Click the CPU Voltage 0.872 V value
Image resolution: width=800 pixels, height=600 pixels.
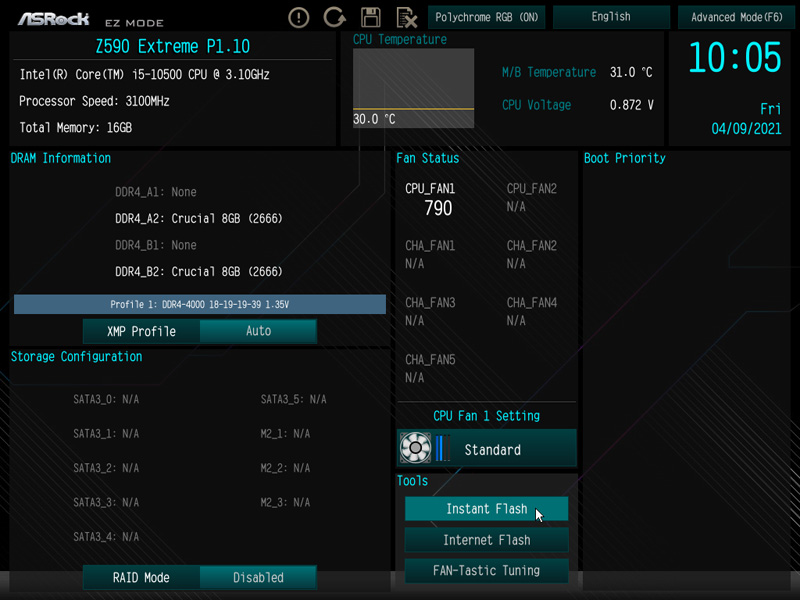[x=632, y=105]
